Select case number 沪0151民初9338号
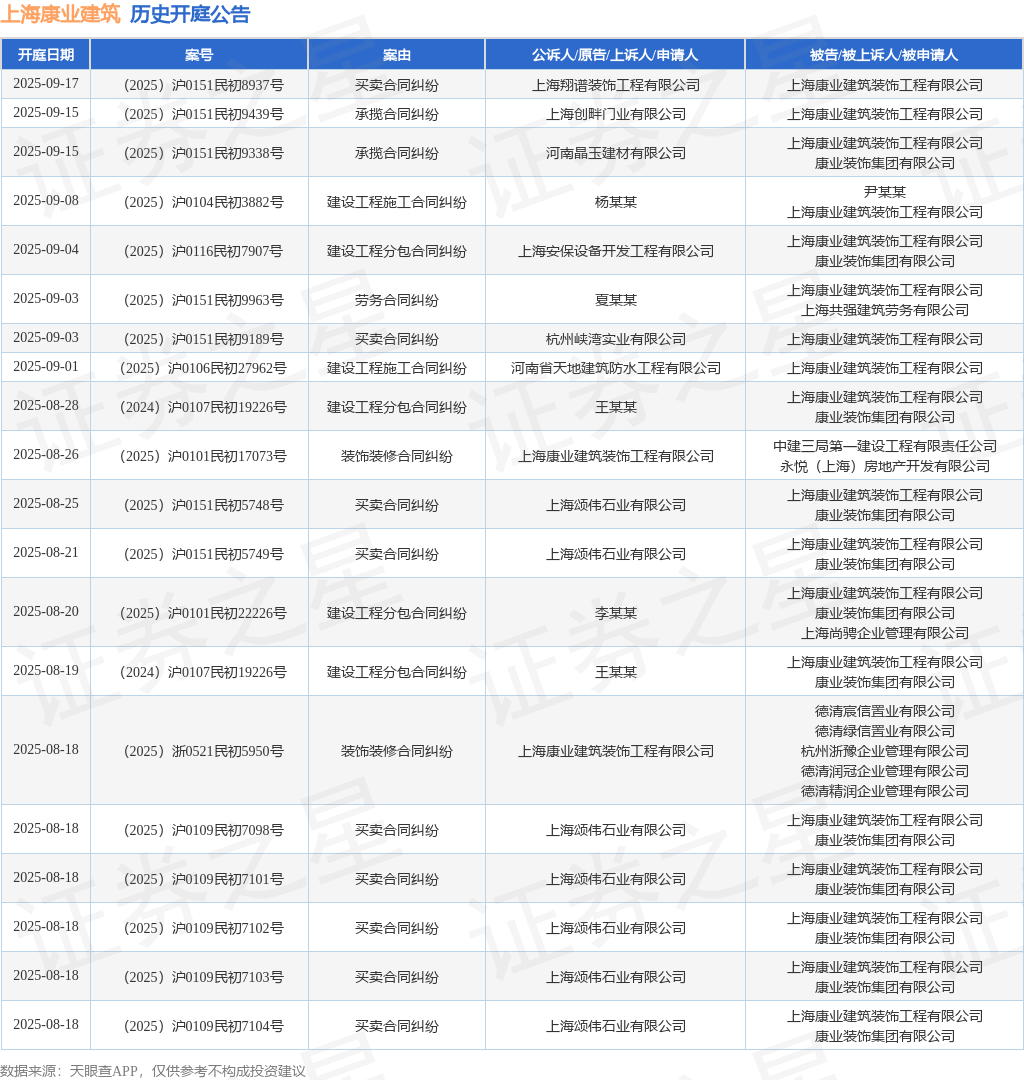 click(204, 153)
